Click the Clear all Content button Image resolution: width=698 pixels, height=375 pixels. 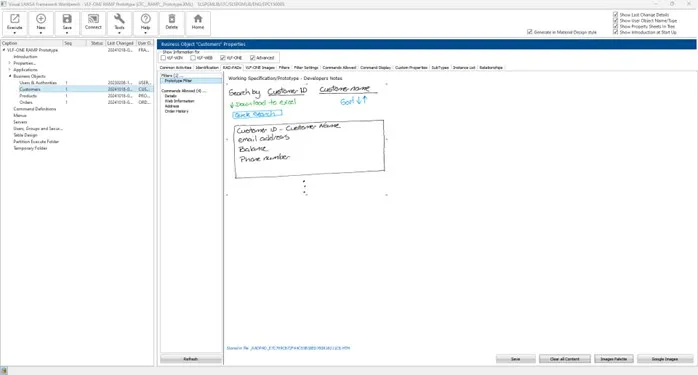(564, 359)
